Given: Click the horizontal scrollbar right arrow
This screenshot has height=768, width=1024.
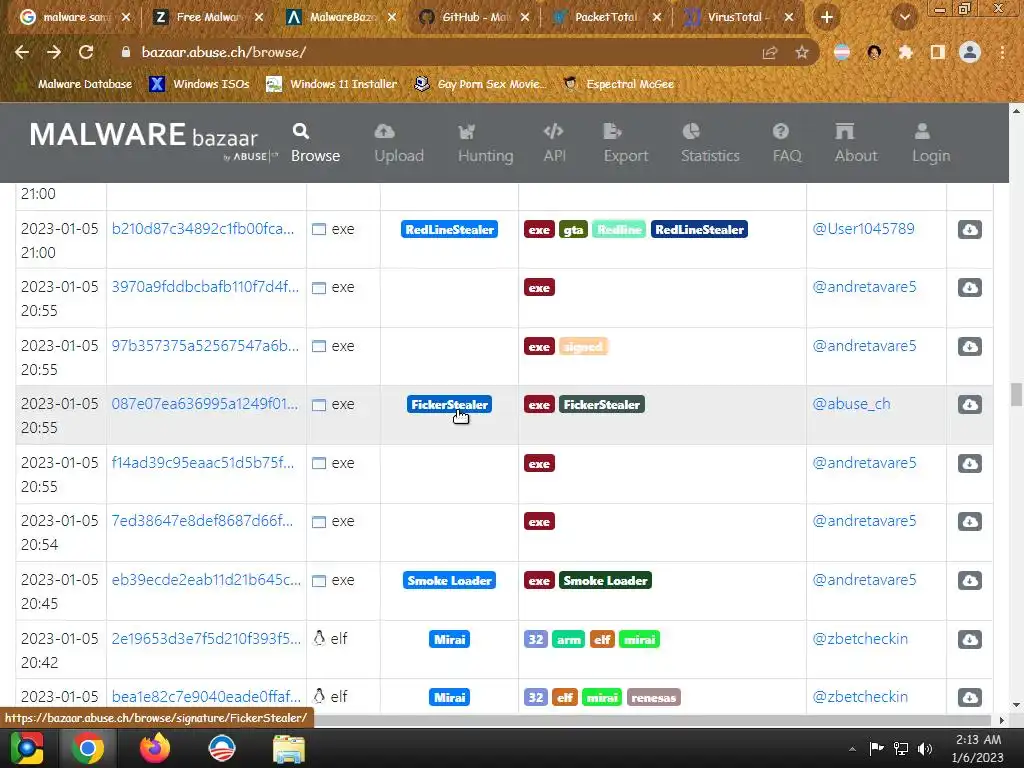Looking at the screenshot, I should (1002, 720).
